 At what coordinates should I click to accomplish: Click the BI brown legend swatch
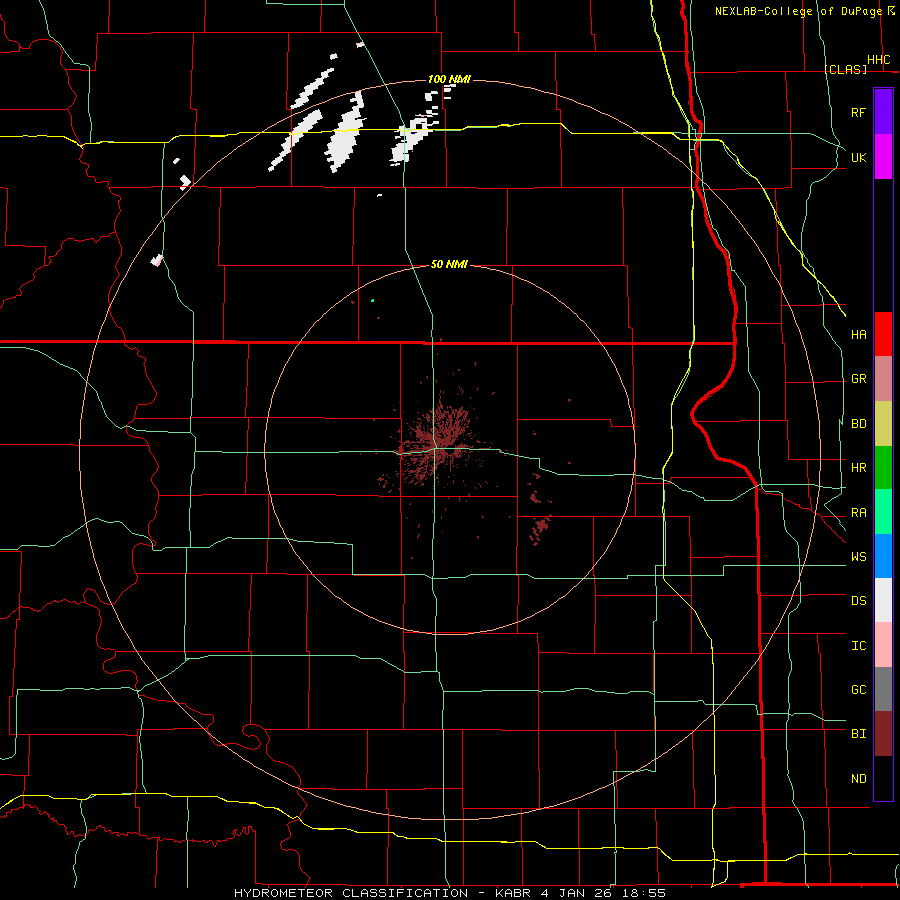[883, 734]
